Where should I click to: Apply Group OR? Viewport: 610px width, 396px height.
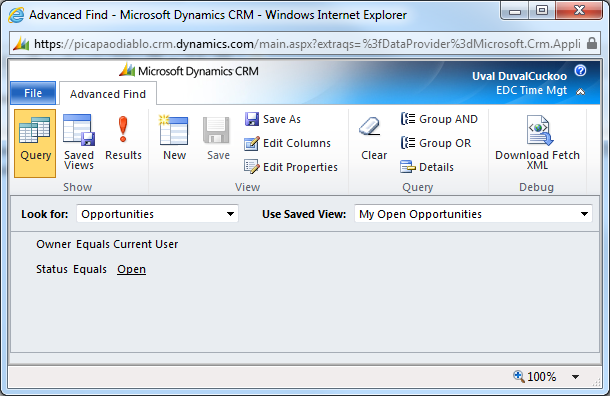[x=436, y=143]
